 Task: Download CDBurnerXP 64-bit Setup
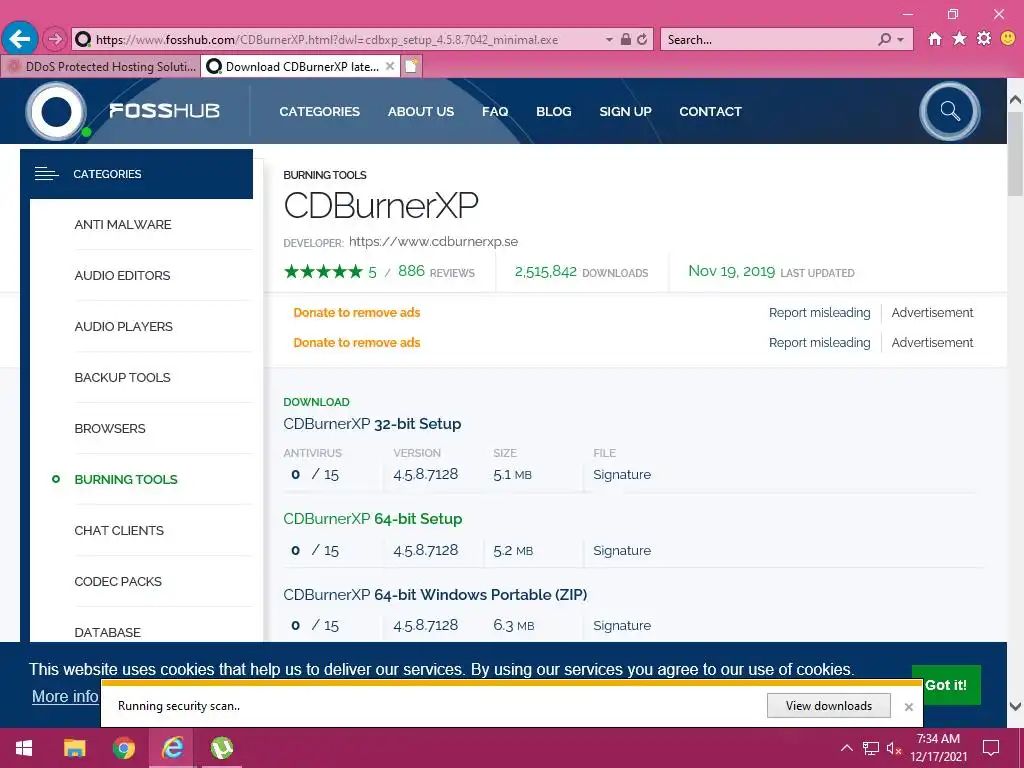(372, 519)
